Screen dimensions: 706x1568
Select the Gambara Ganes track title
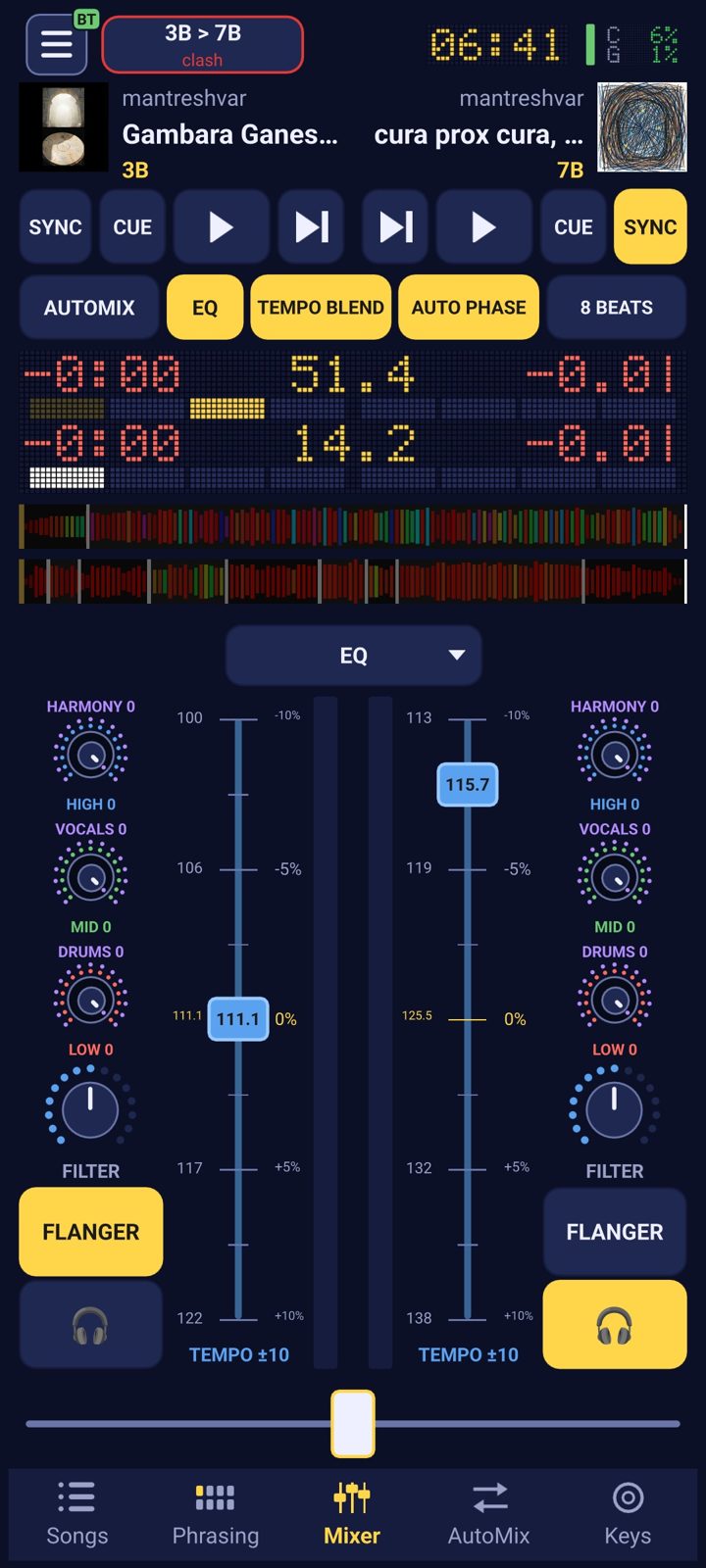point(229,134)
